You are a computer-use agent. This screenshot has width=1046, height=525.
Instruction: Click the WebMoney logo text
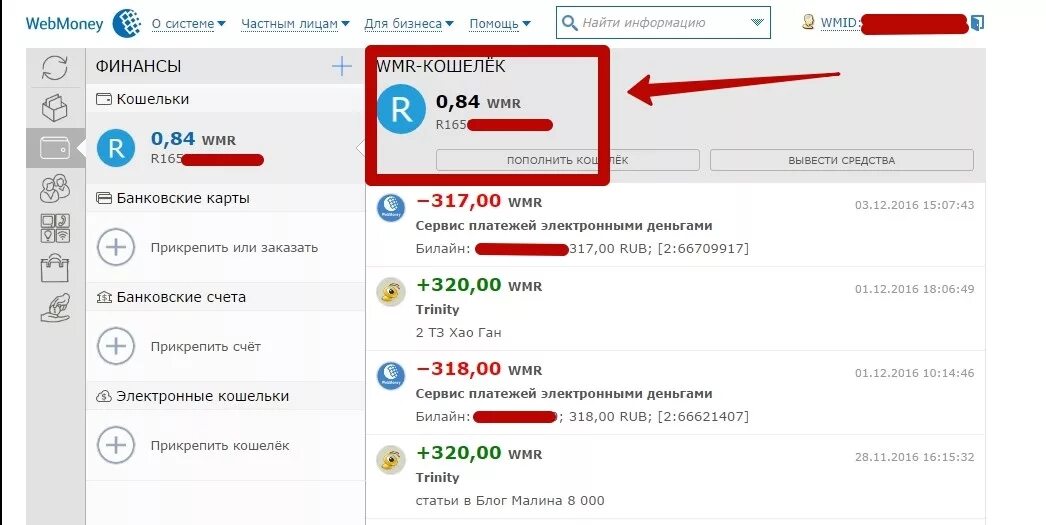pyautogui.click(x=64, y=24)
